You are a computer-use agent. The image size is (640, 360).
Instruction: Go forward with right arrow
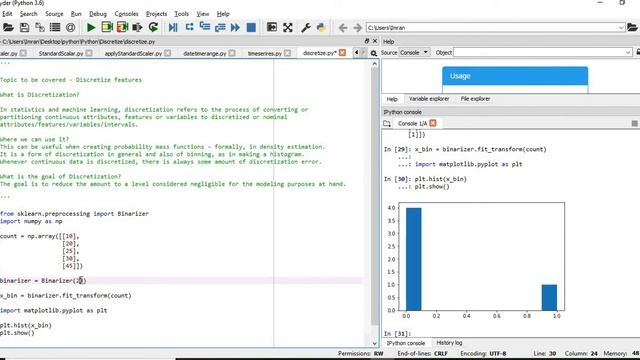[x=358, y=28]
